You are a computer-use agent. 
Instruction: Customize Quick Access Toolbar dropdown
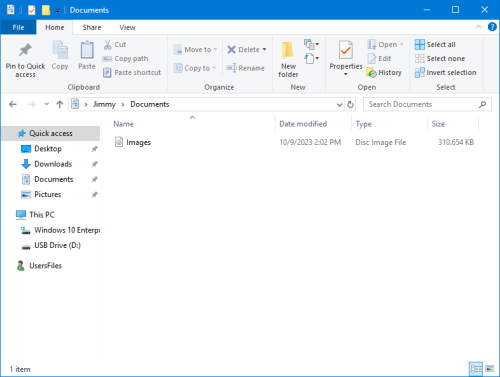click(x=57, y=11)
